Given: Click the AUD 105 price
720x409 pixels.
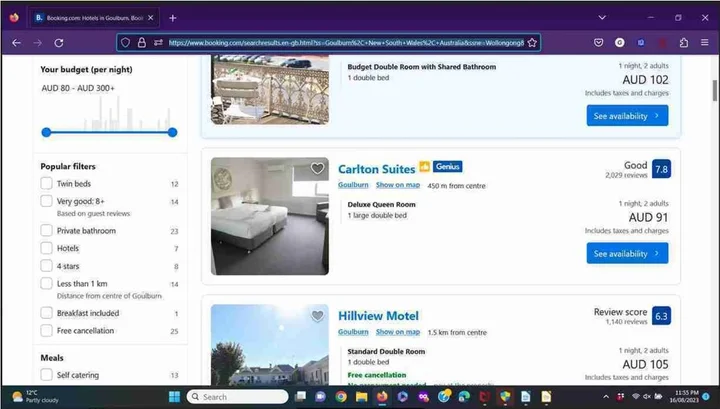Looking at the screenshot, I should tap(645, 364).
